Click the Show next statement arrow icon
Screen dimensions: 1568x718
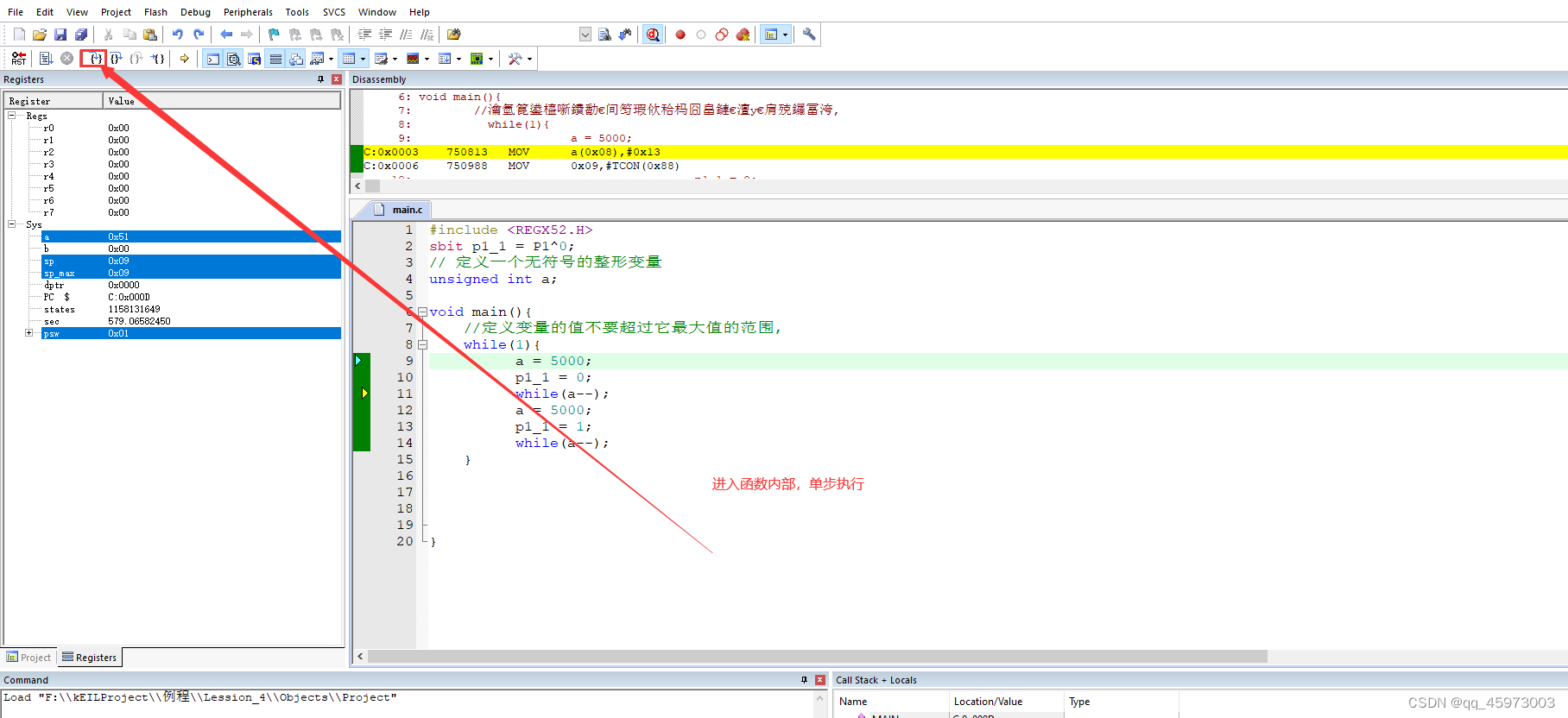184,59
